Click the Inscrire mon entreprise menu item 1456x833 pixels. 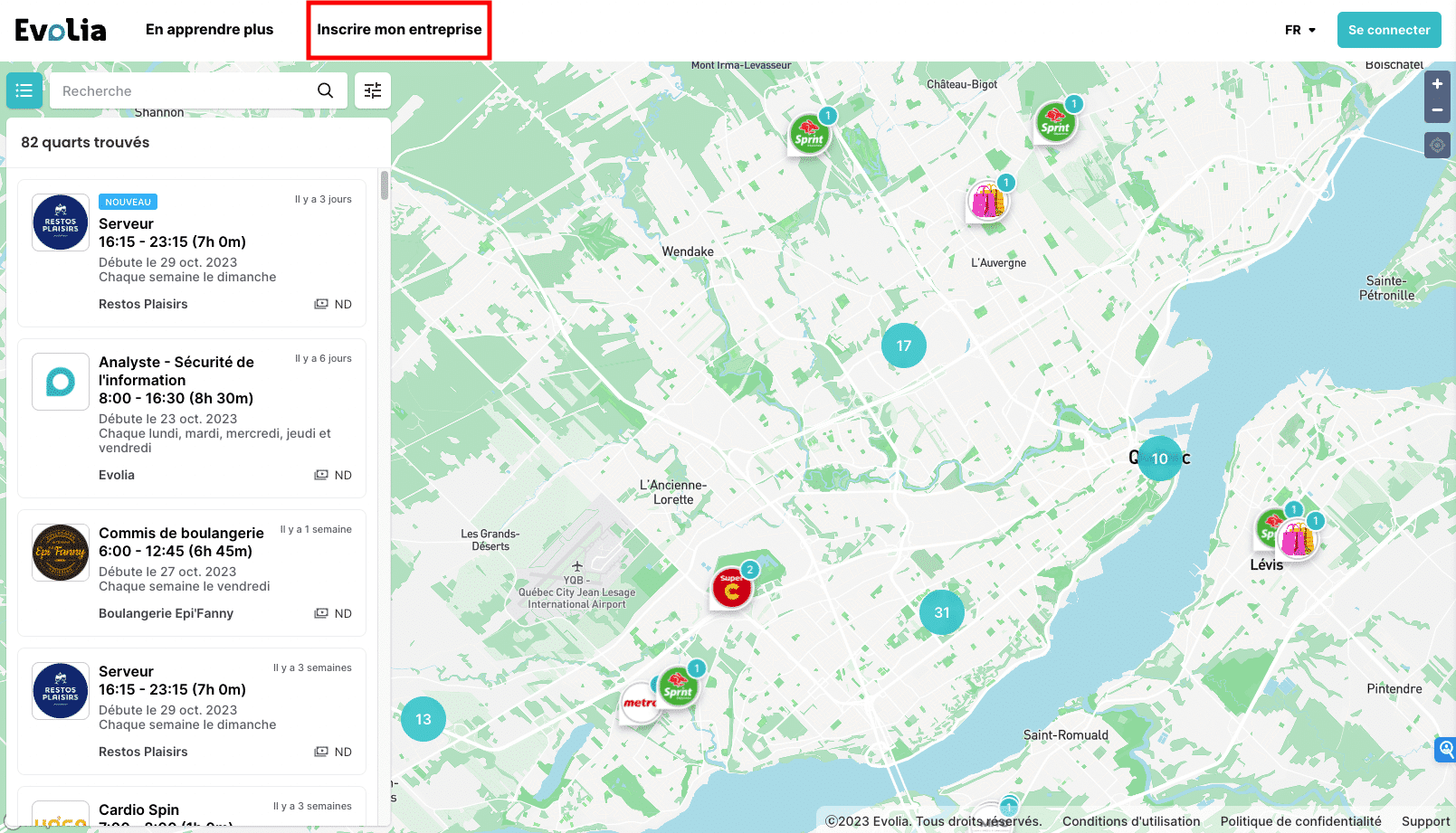pos(398,29)
